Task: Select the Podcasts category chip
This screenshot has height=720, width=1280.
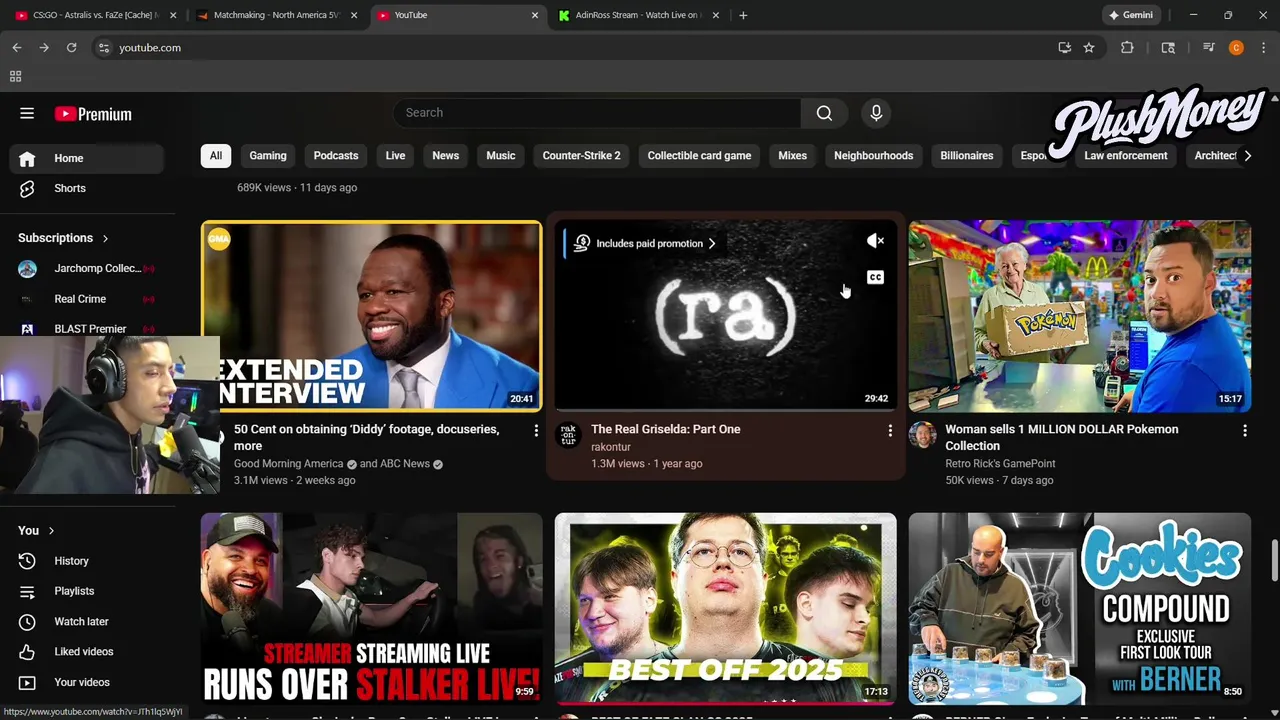Action: pos(336,155)
